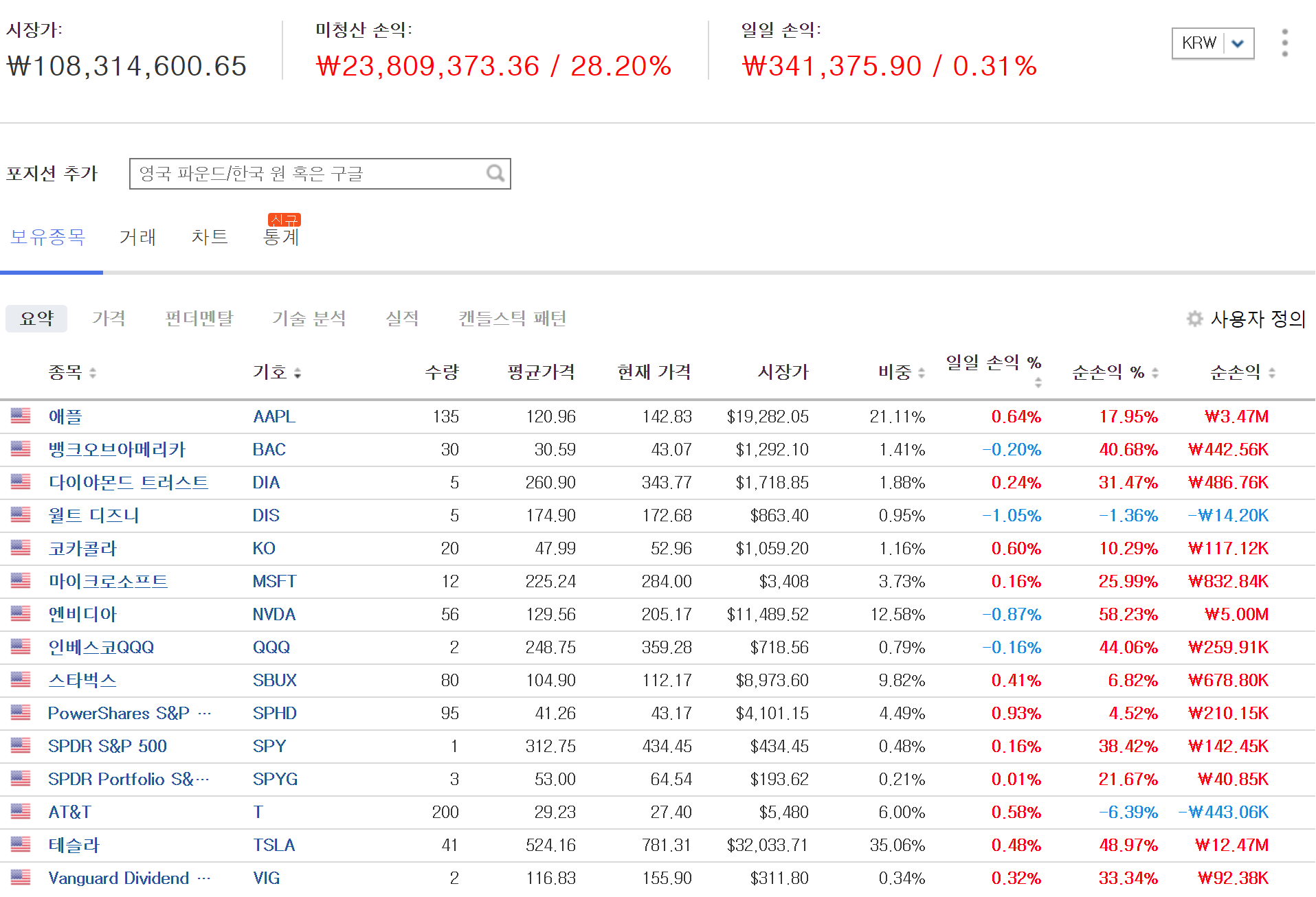The image size is (1316, 897).
Task: Click the search magnifier icon
Action: click(495, 173)
